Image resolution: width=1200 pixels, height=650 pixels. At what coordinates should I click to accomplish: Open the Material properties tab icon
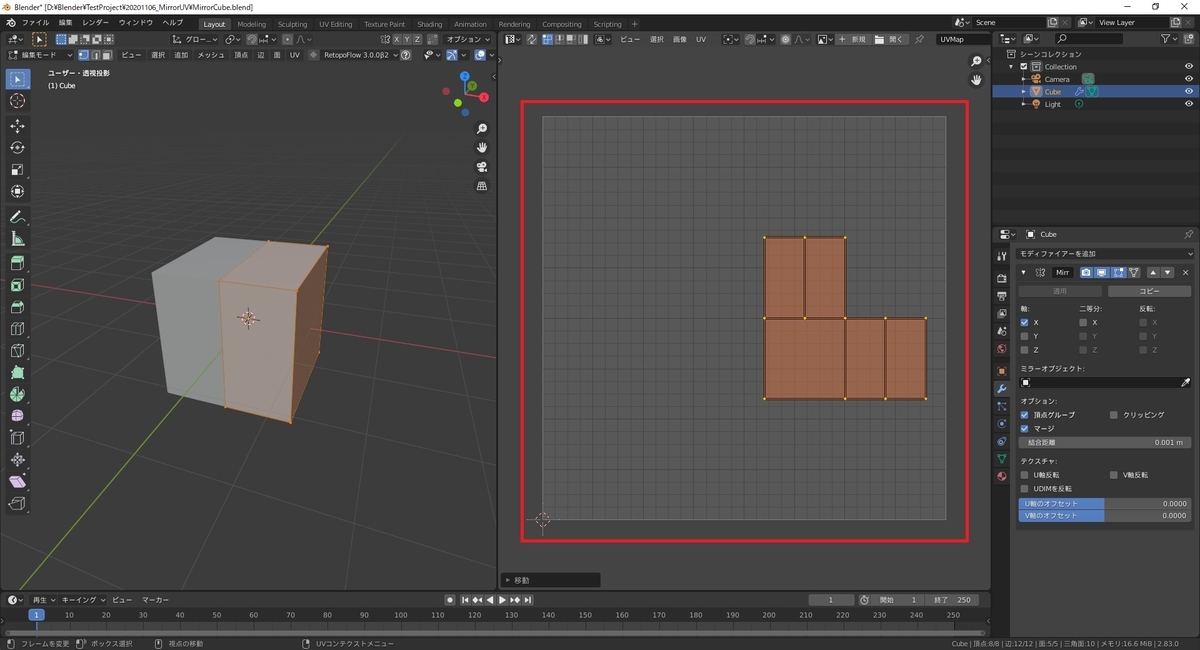[x=1002, y=476]
